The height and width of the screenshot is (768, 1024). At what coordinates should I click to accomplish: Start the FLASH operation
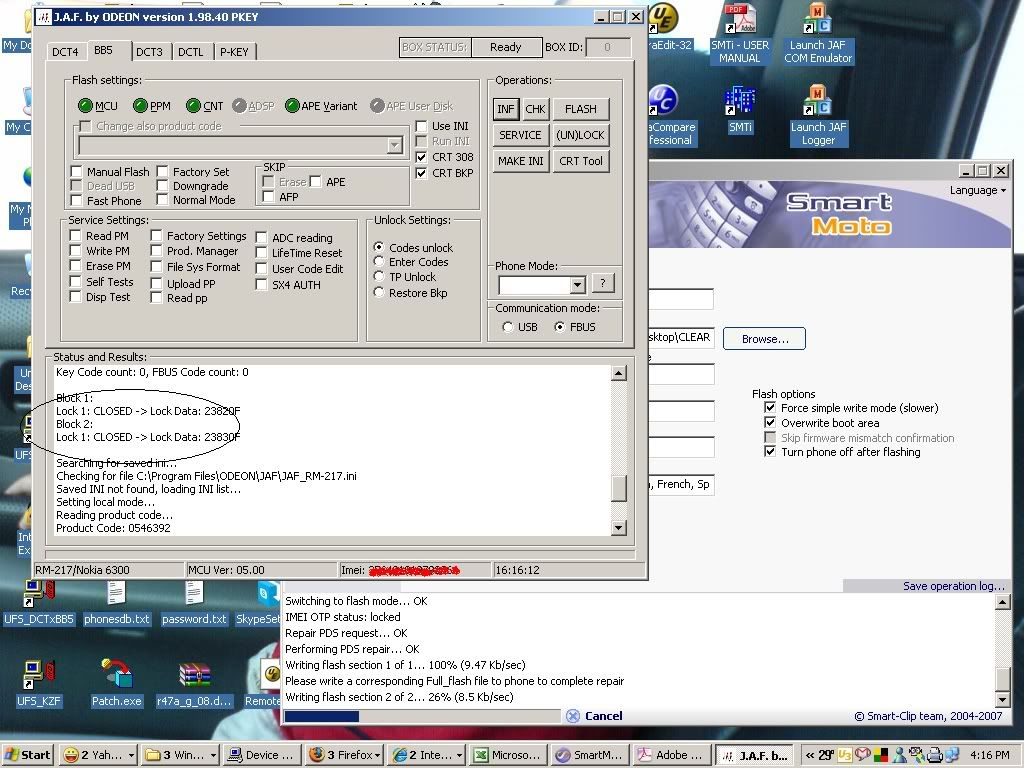coord(581,109)
